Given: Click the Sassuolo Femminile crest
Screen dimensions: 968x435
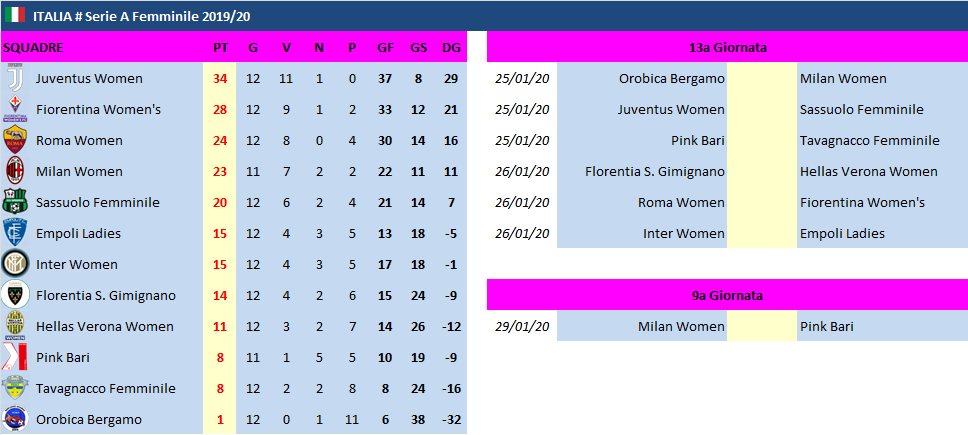Looking at the screenshot, I should (15, 203).
